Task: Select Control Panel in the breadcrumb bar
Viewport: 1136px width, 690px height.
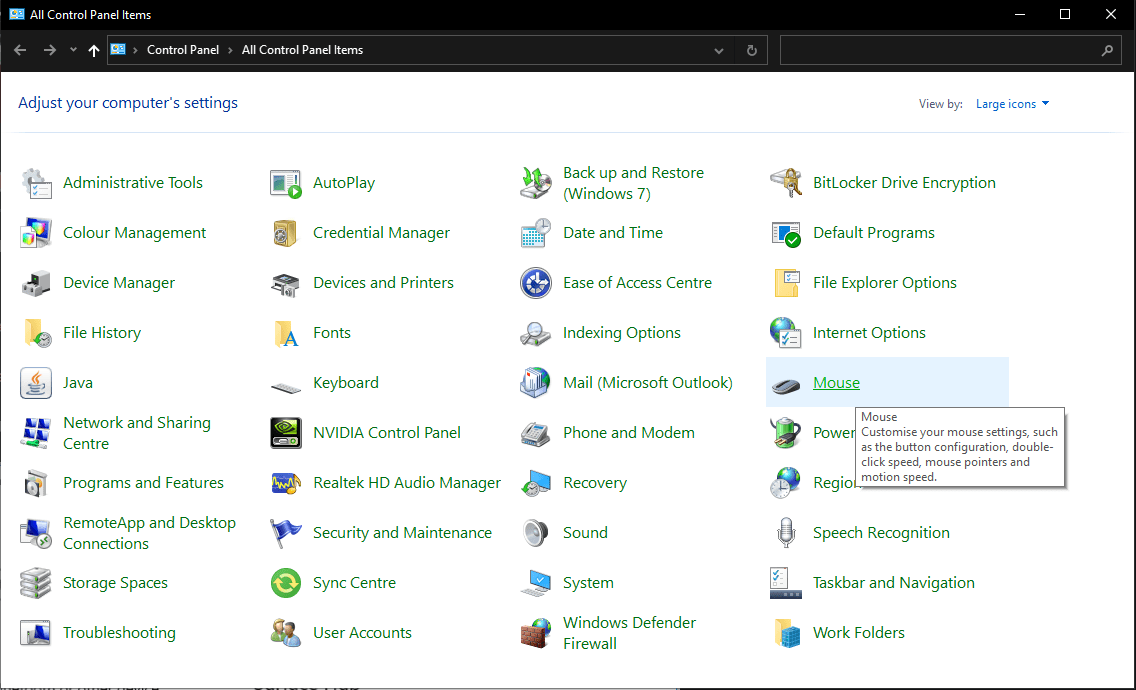Action: pyautogui.click(x=183, y=49)
